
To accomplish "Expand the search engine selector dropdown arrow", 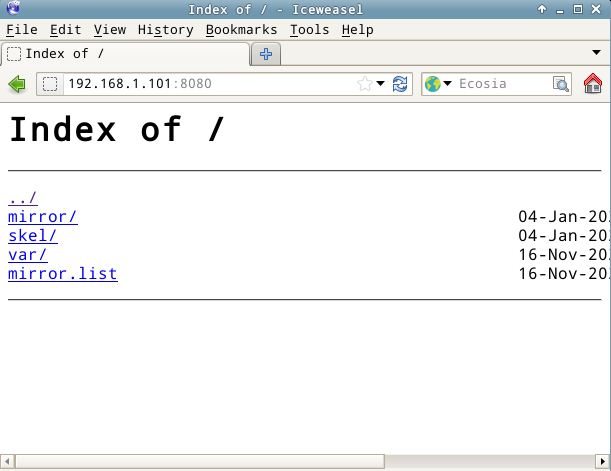I will (447, 84).
